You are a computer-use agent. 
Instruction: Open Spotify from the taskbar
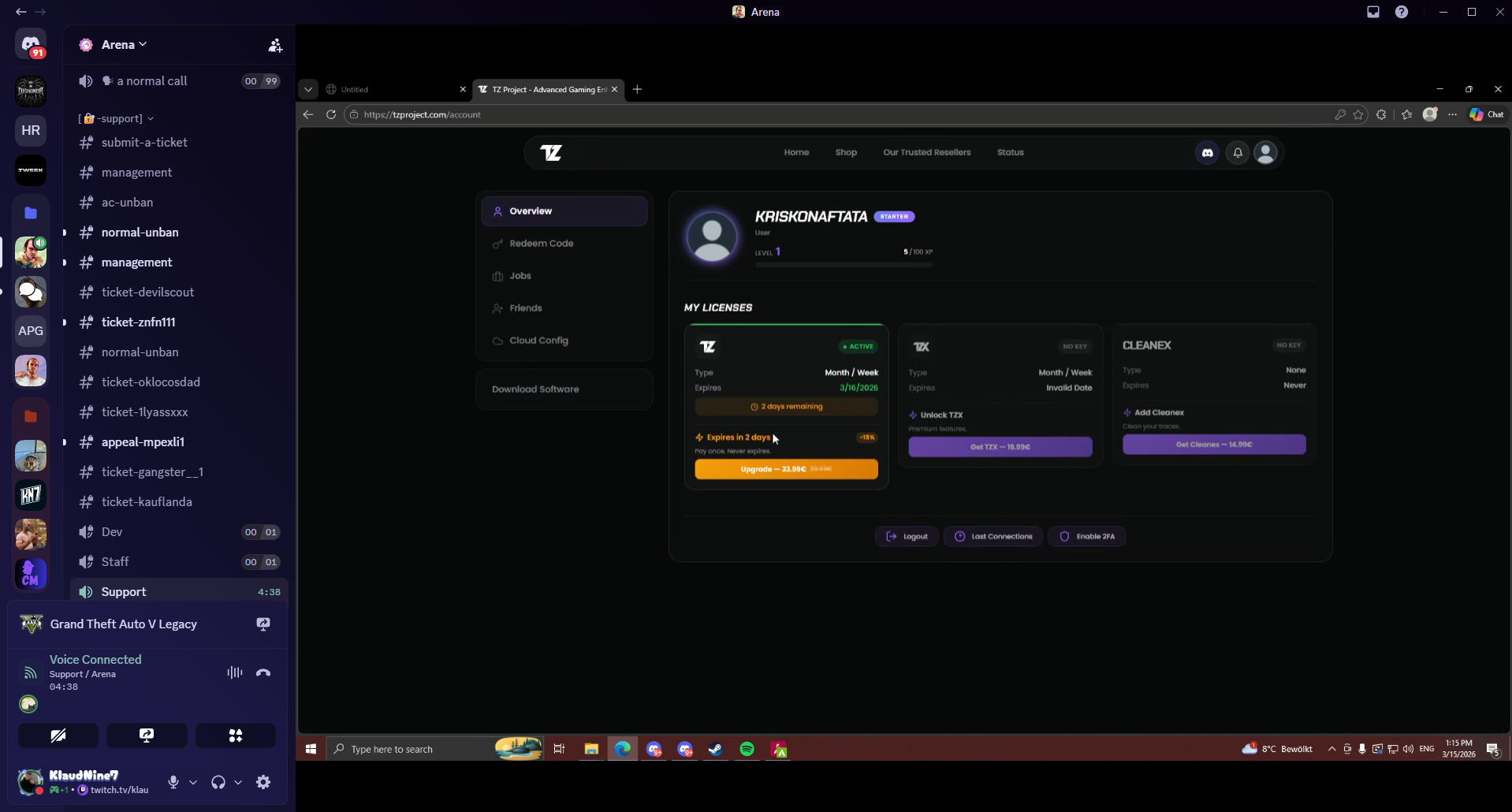point(747,749)
